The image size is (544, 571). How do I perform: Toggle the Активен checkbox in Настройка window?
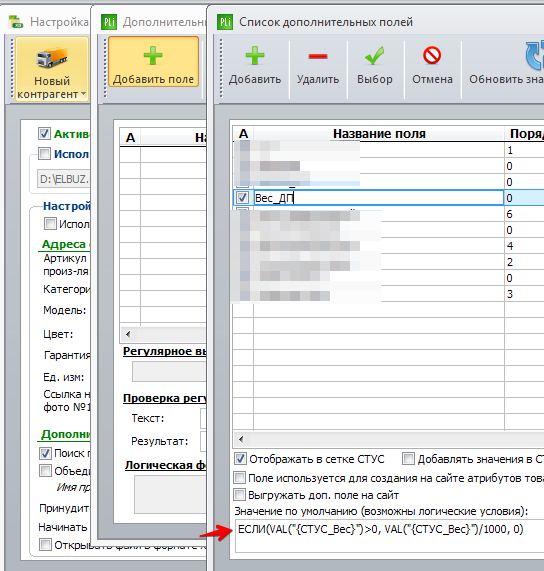(x=44, y=134)
